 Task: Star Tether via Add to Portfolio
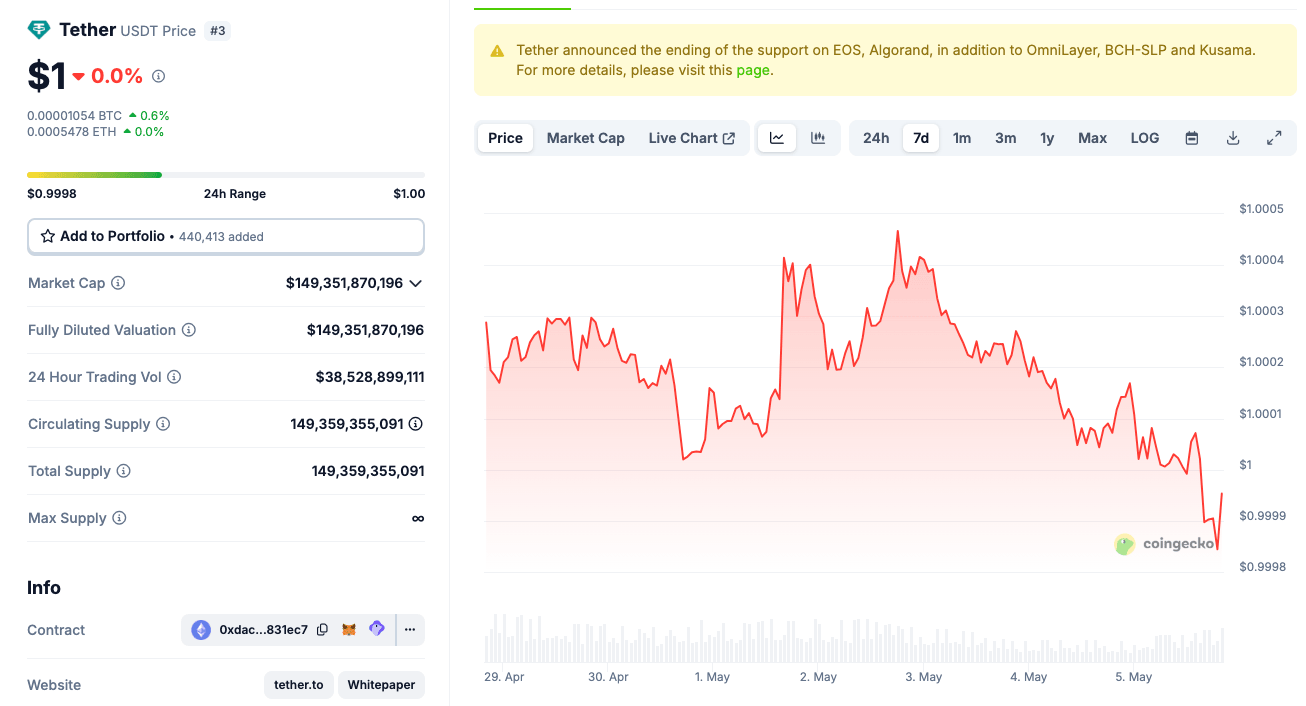(47, 236)
